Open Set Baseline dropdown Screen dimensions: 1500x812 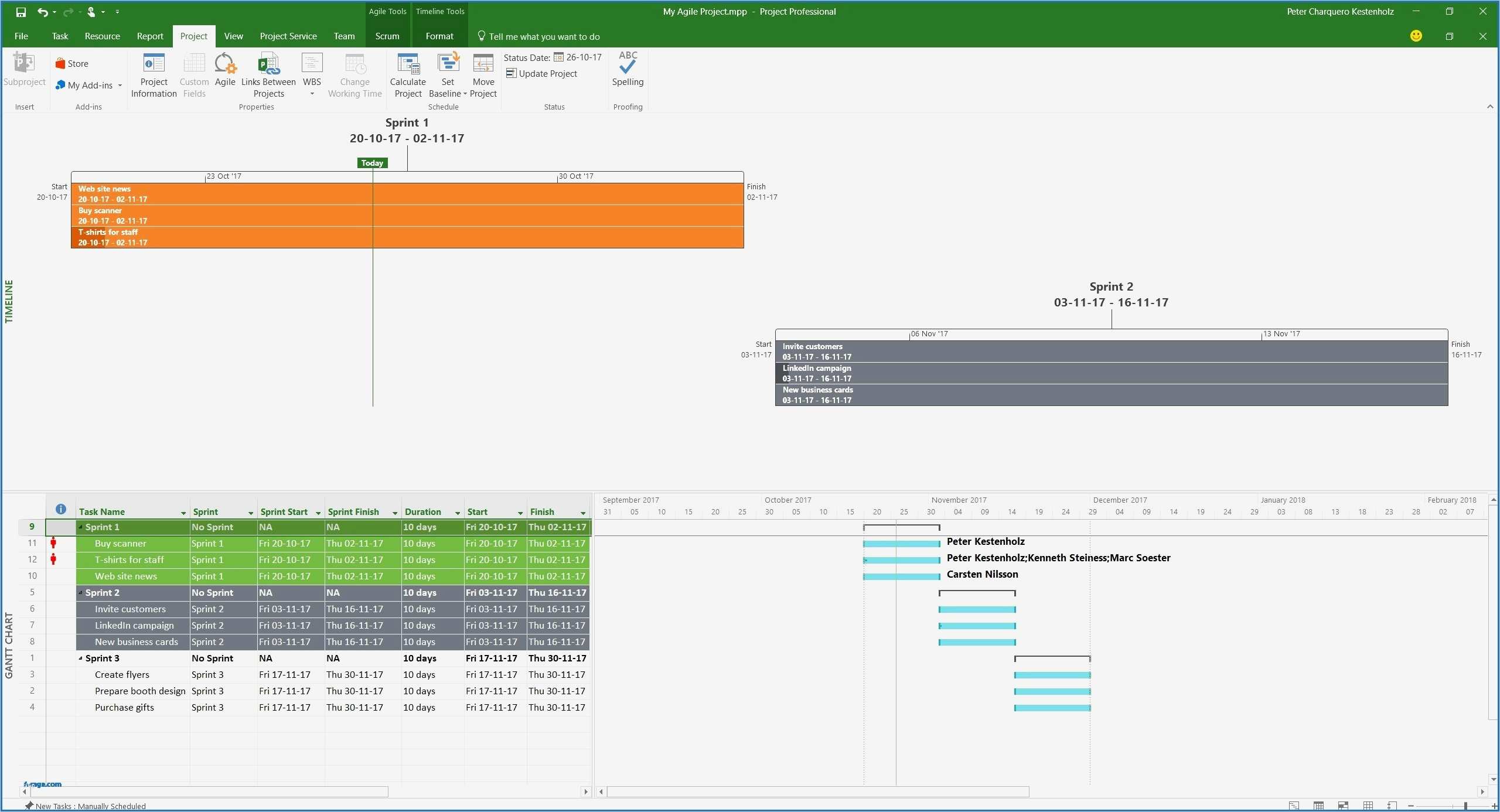(x=465, y=94)
